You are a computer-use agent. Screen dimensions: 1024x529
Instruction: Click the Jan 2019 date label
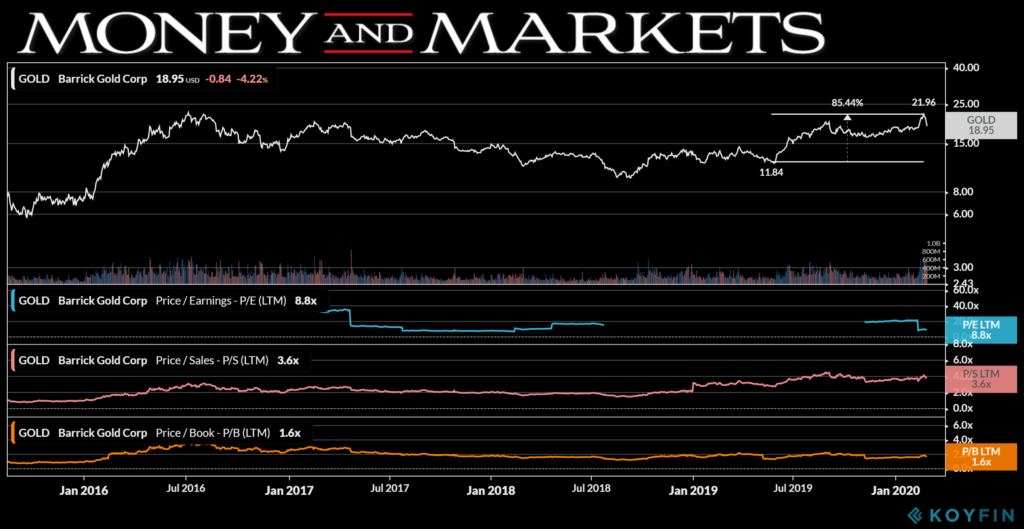coord(696,489)
